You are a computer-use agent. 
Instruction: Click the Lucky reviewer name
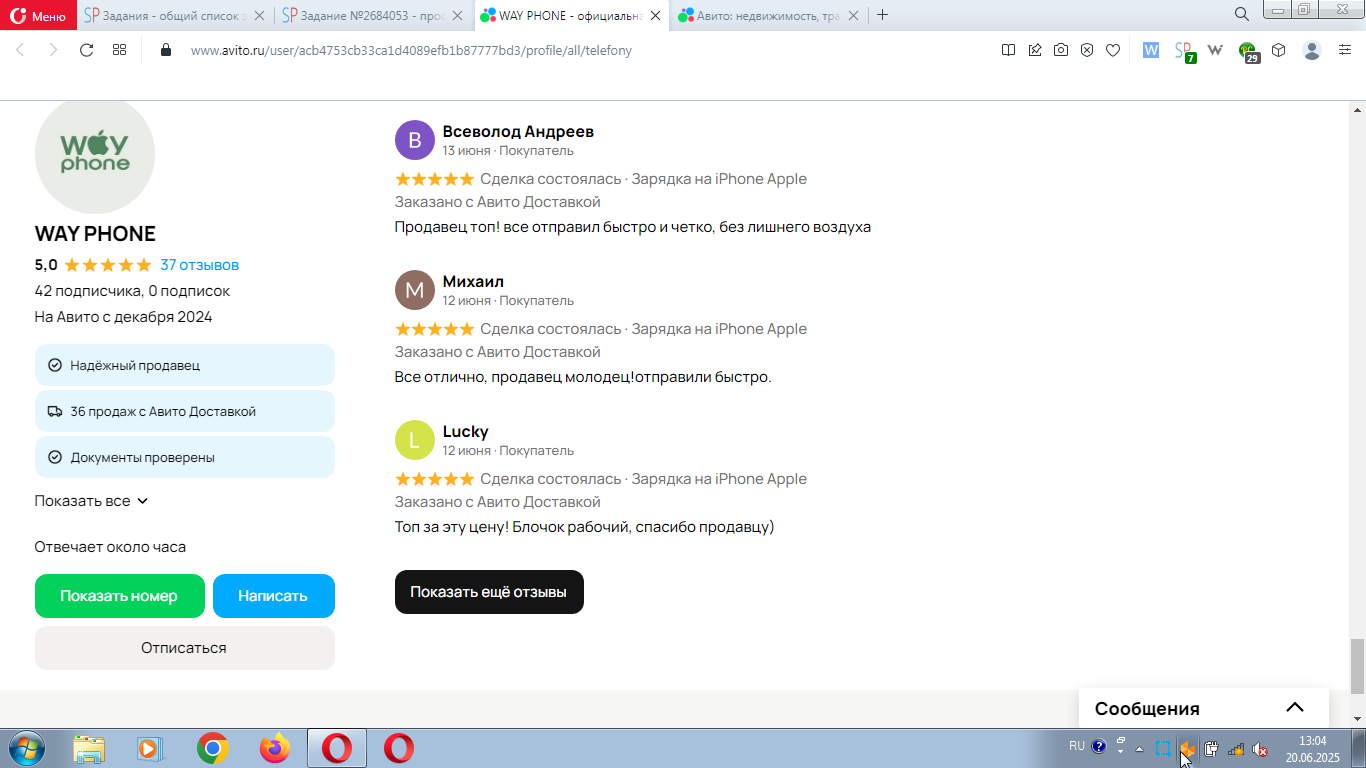click(466, 432)
